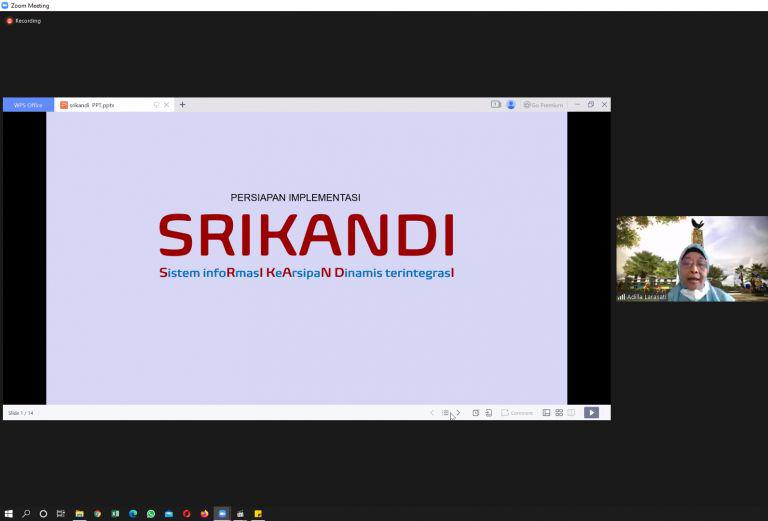Image resolution: width=768 pixels, height=521 pixels.
Task: Click the notes panel icon in status bar
Action: point(488,412)
